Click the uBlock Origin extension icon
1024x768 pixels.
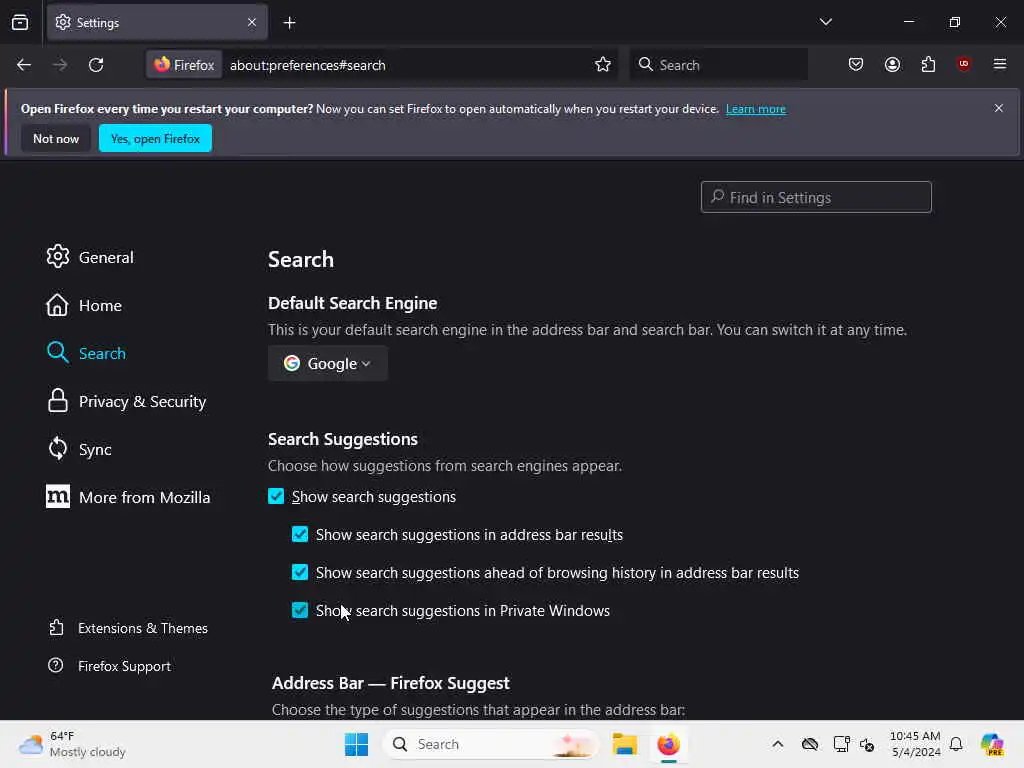pos(963,64)
